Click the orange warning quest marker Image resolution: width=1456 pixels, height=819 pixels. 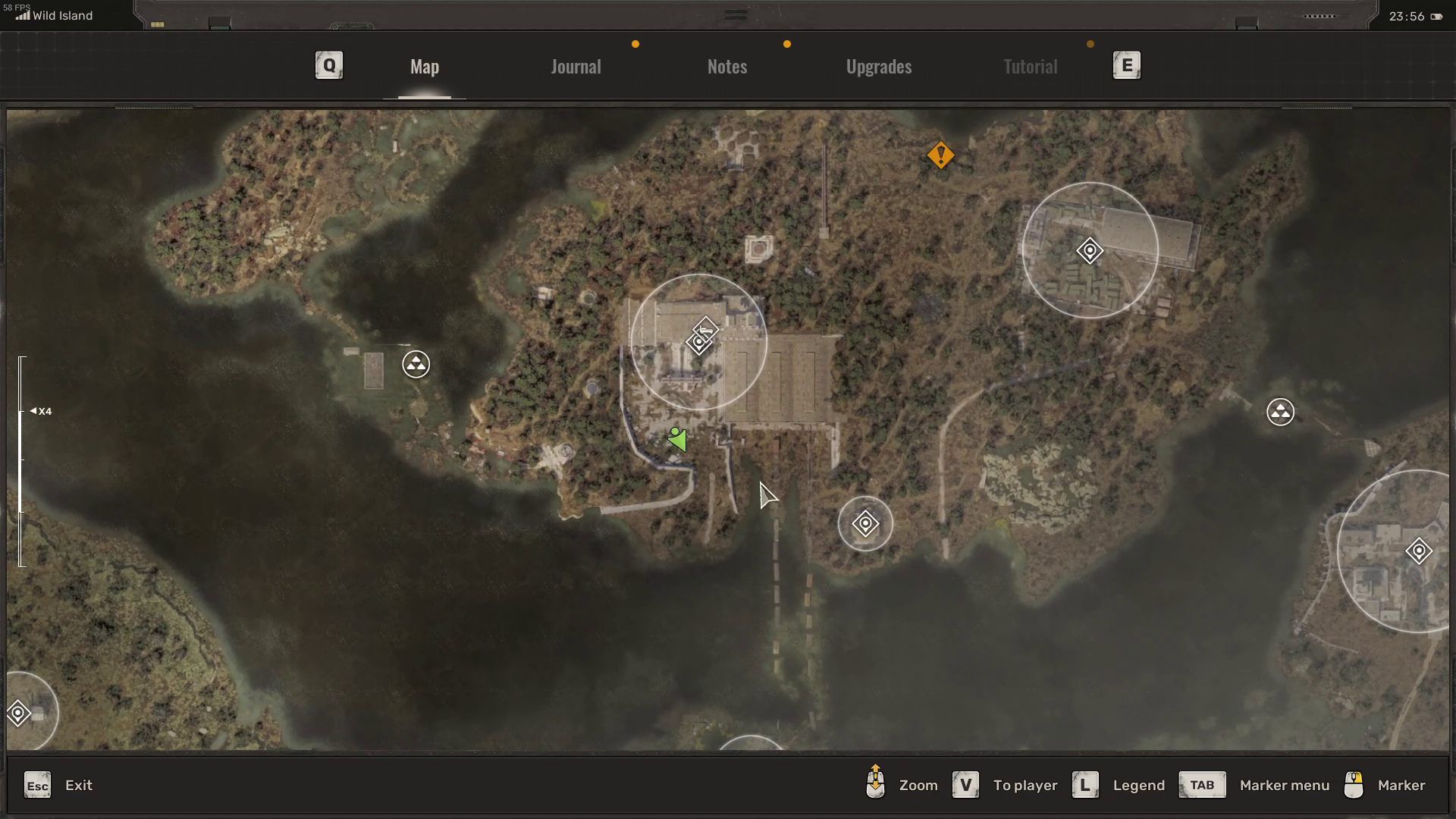(940, 155)
